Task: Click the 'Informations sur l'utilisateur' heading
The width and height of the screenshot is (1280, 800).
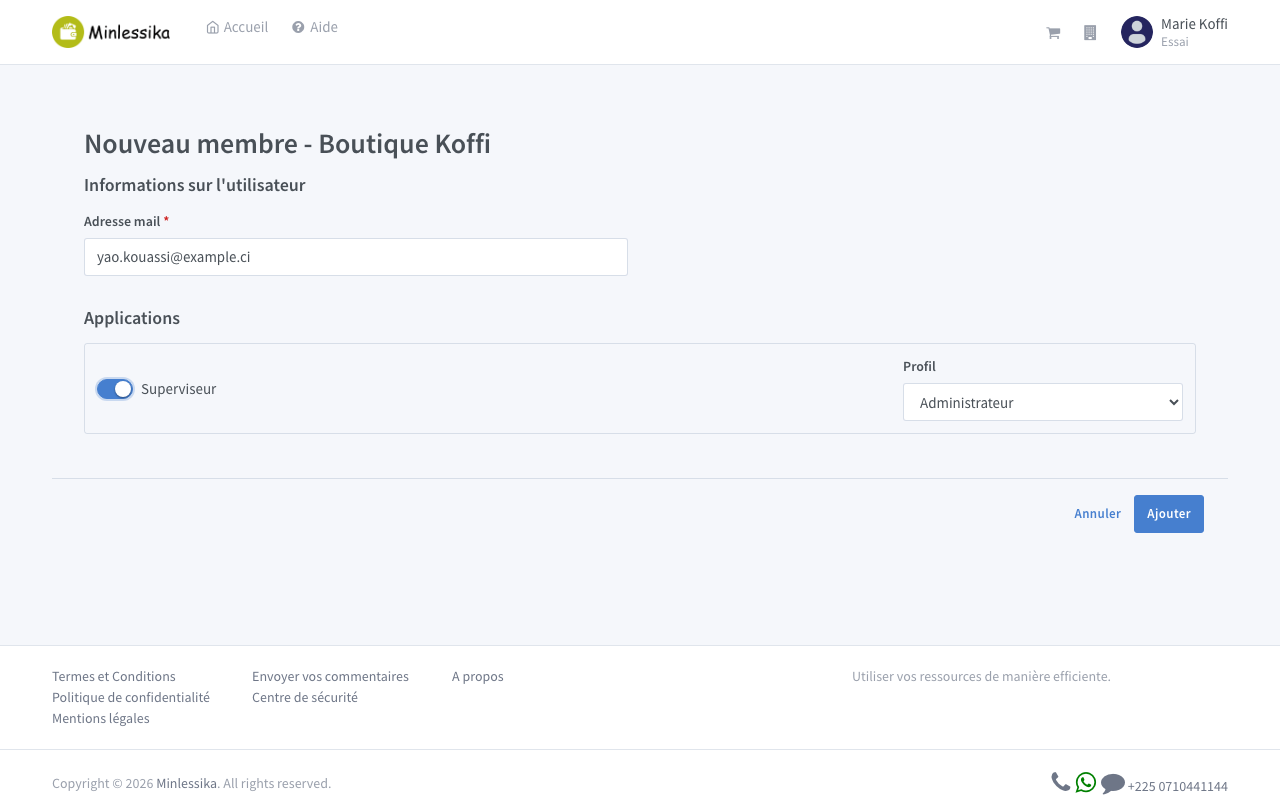Action: (x=195, y=185)
